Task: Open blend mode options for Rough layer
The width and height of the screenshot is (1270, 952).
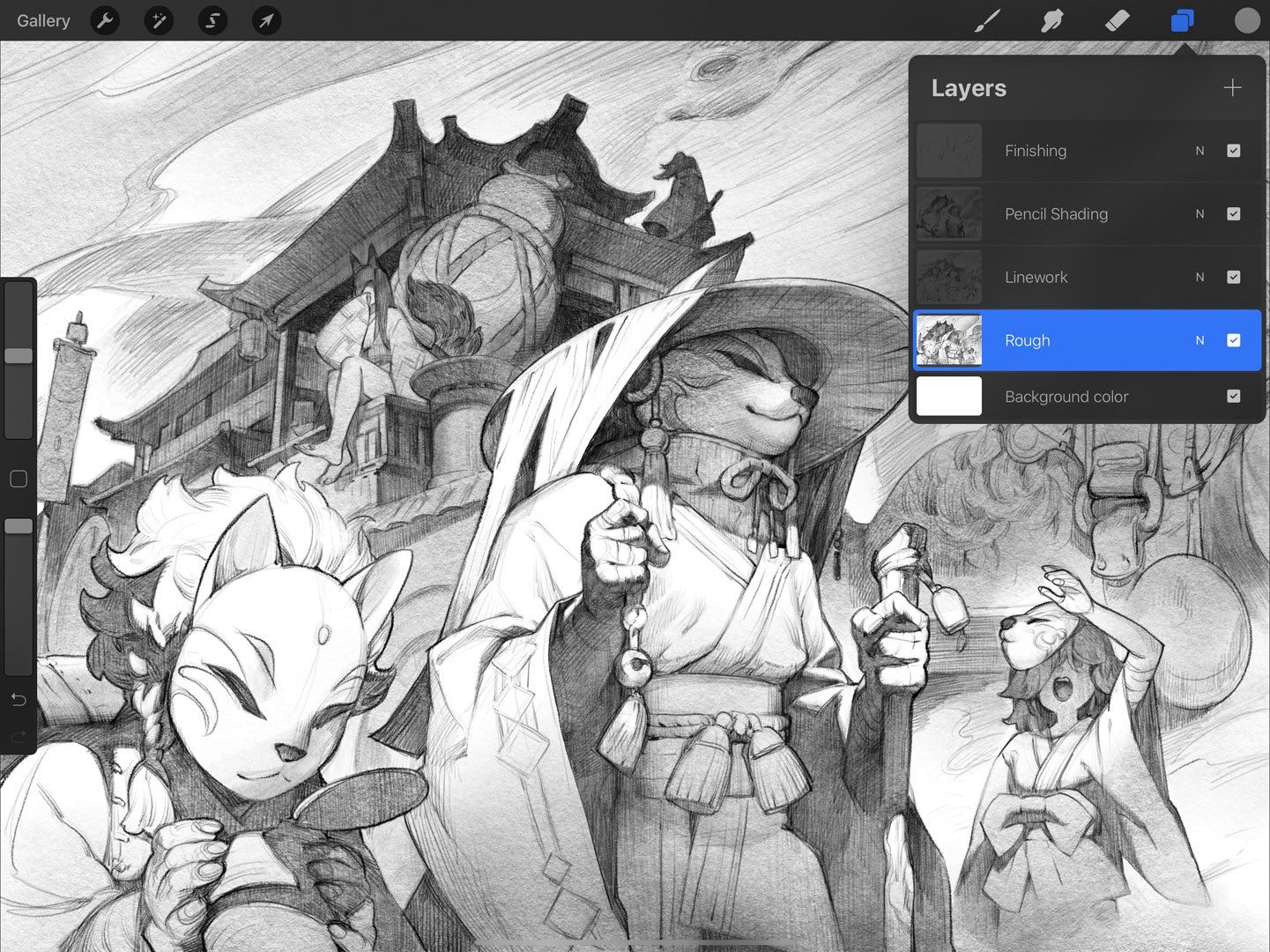Action: click(x=1199, y=340)
